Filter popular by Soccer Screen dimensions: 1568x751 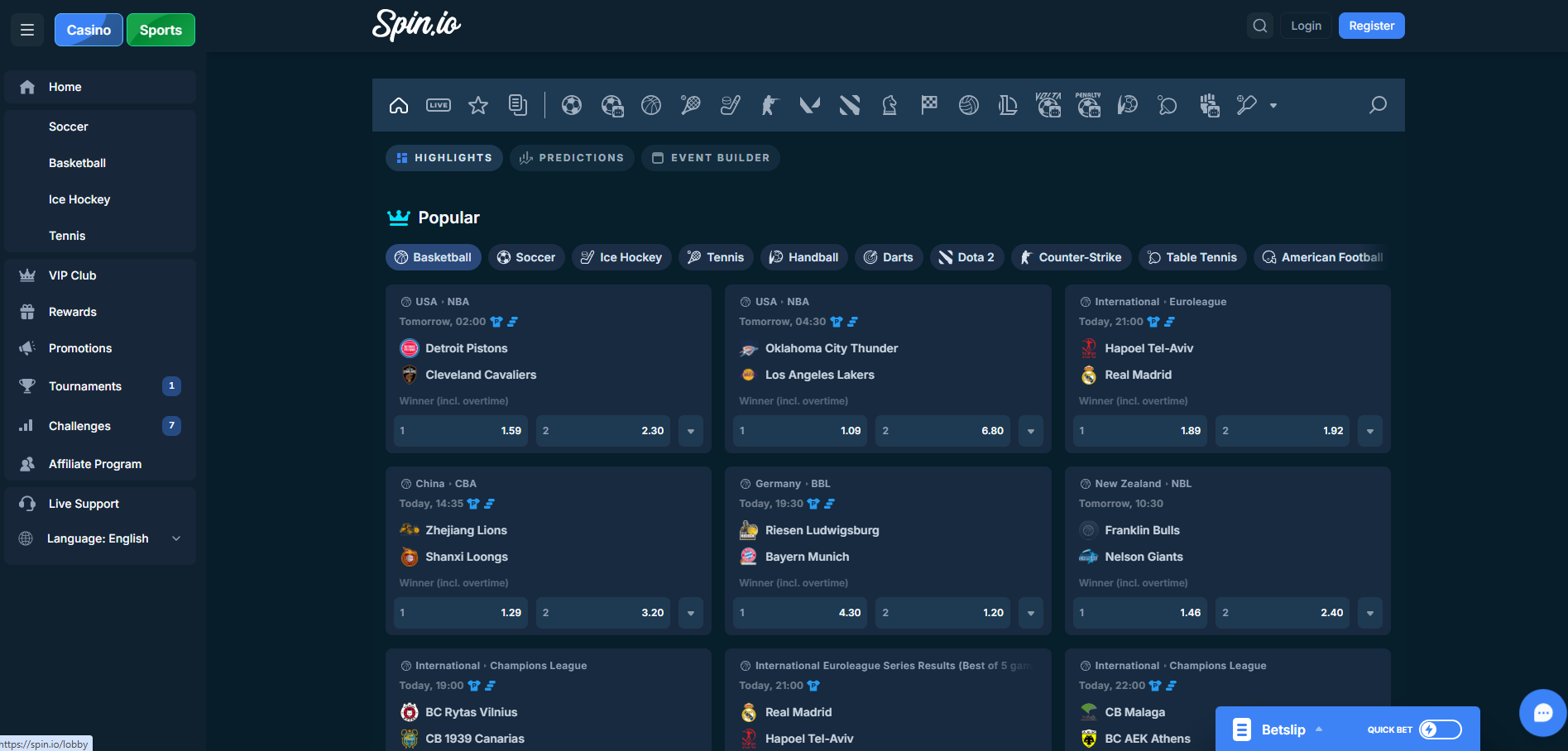point(526,257)
